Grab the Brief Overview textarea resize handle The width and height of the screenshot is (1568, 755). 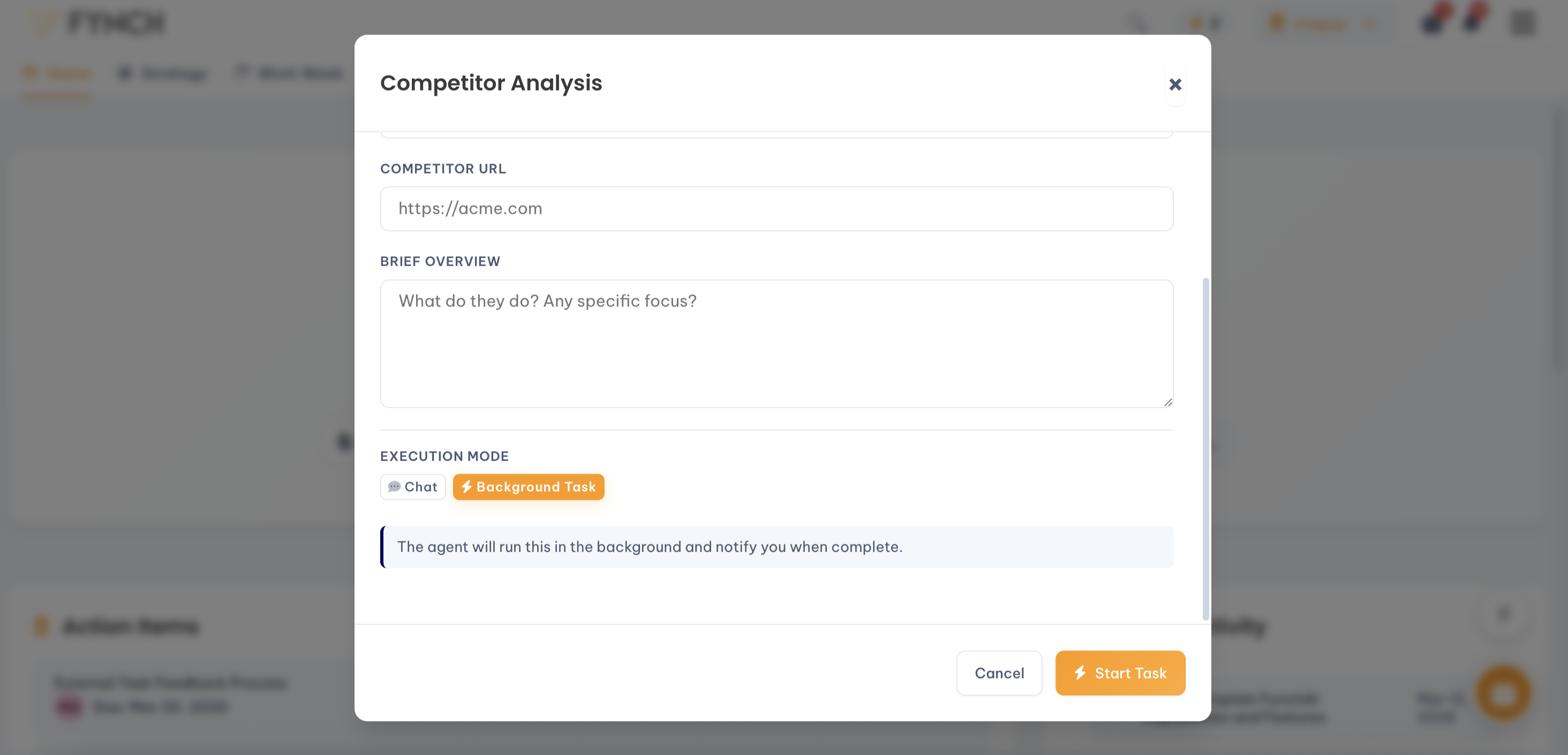(1167, 402)
